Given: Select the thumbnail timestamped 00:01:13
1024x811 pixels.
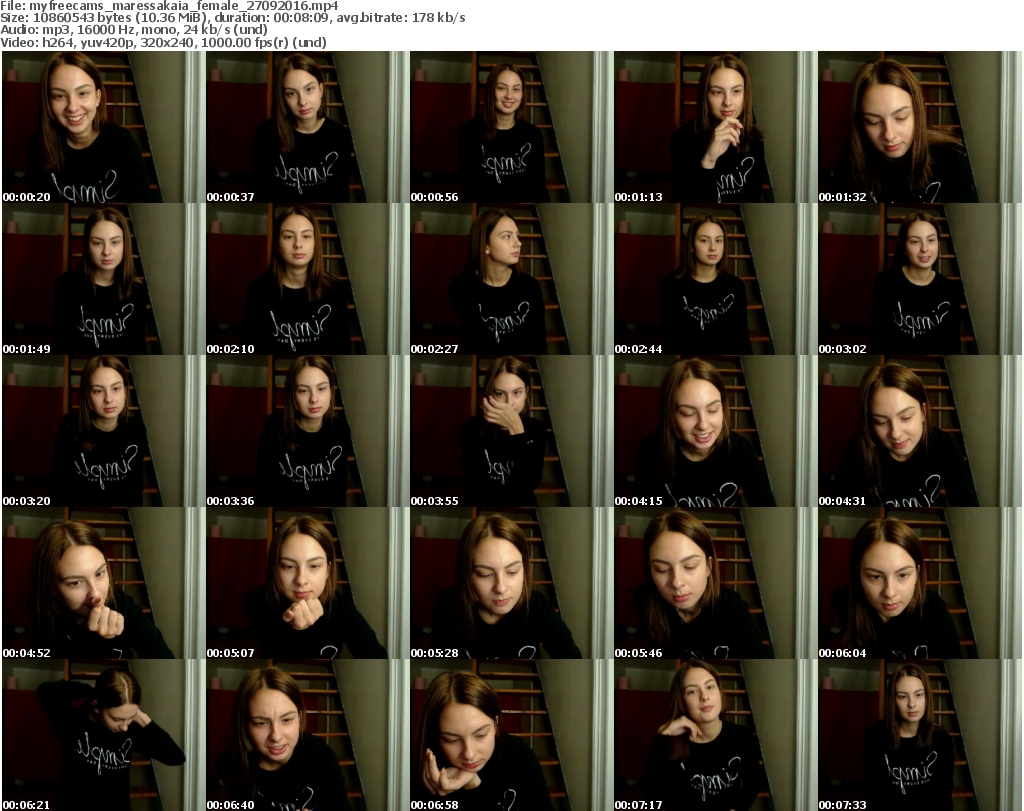Looking at the screenshot, I should pyautogui.click(x=716, y=127).
